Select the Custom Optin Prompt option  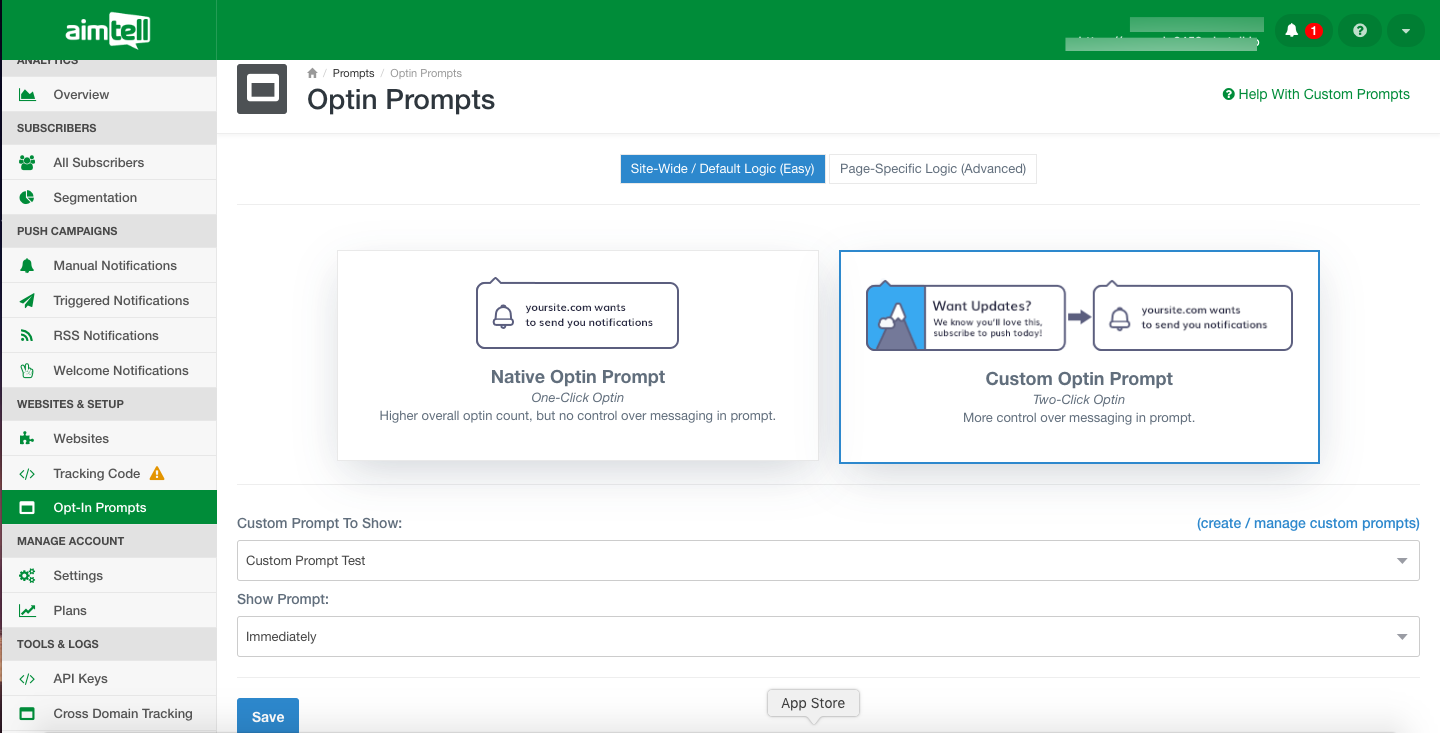click(1079, 357)
